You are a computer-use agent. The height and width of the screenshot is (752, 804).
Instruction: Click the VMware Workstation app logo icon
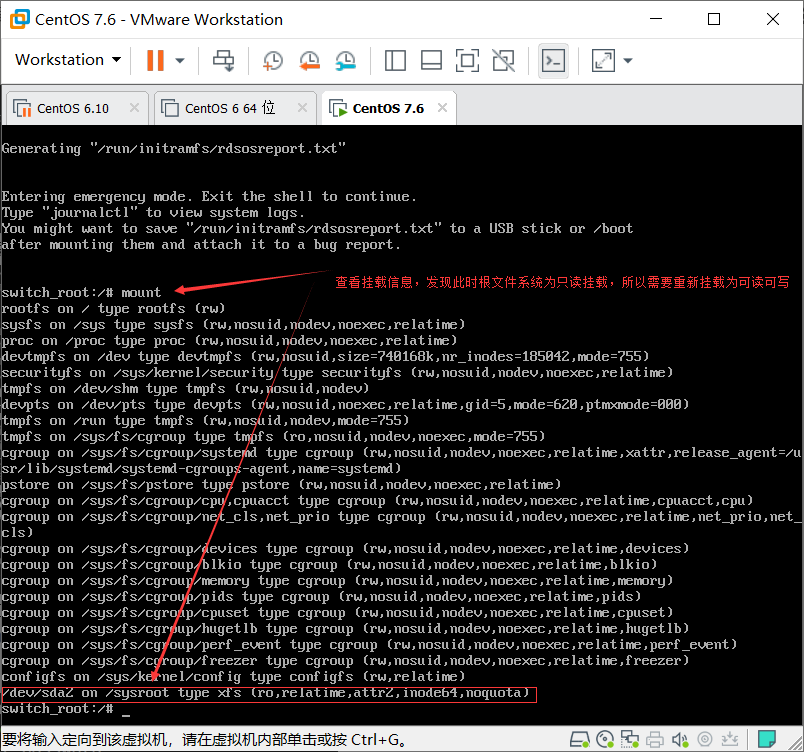[x=20, y=19]
